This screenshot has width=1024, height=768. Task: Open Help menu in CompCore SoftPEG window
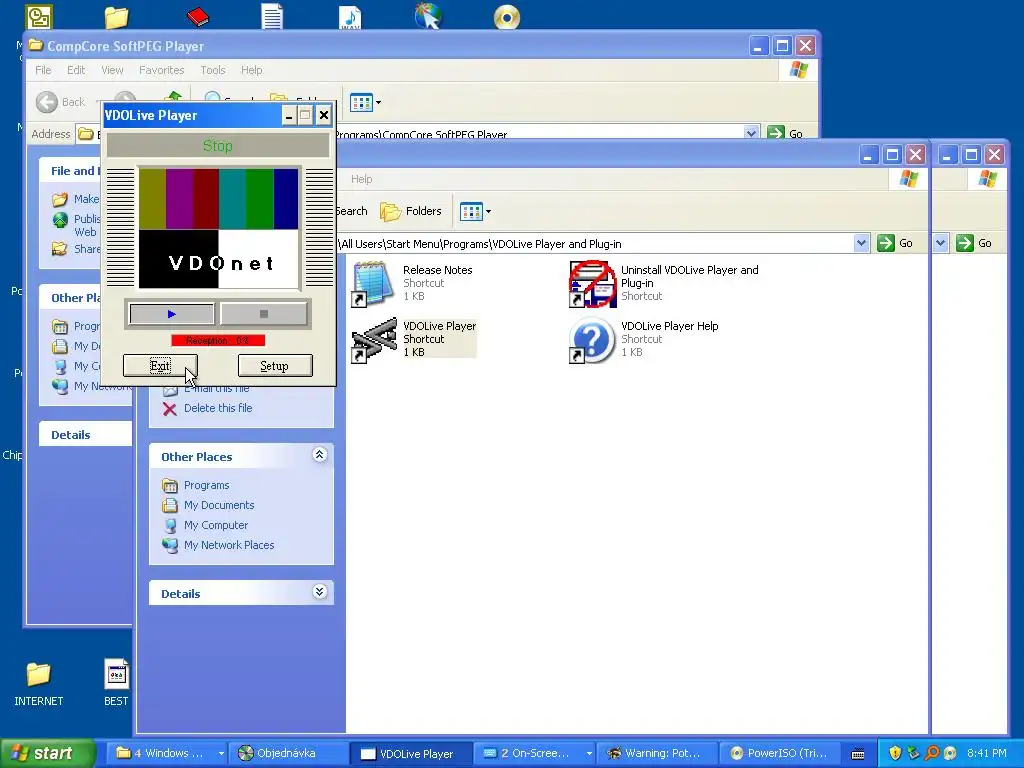pyautogui.click(x=251, y=70)
